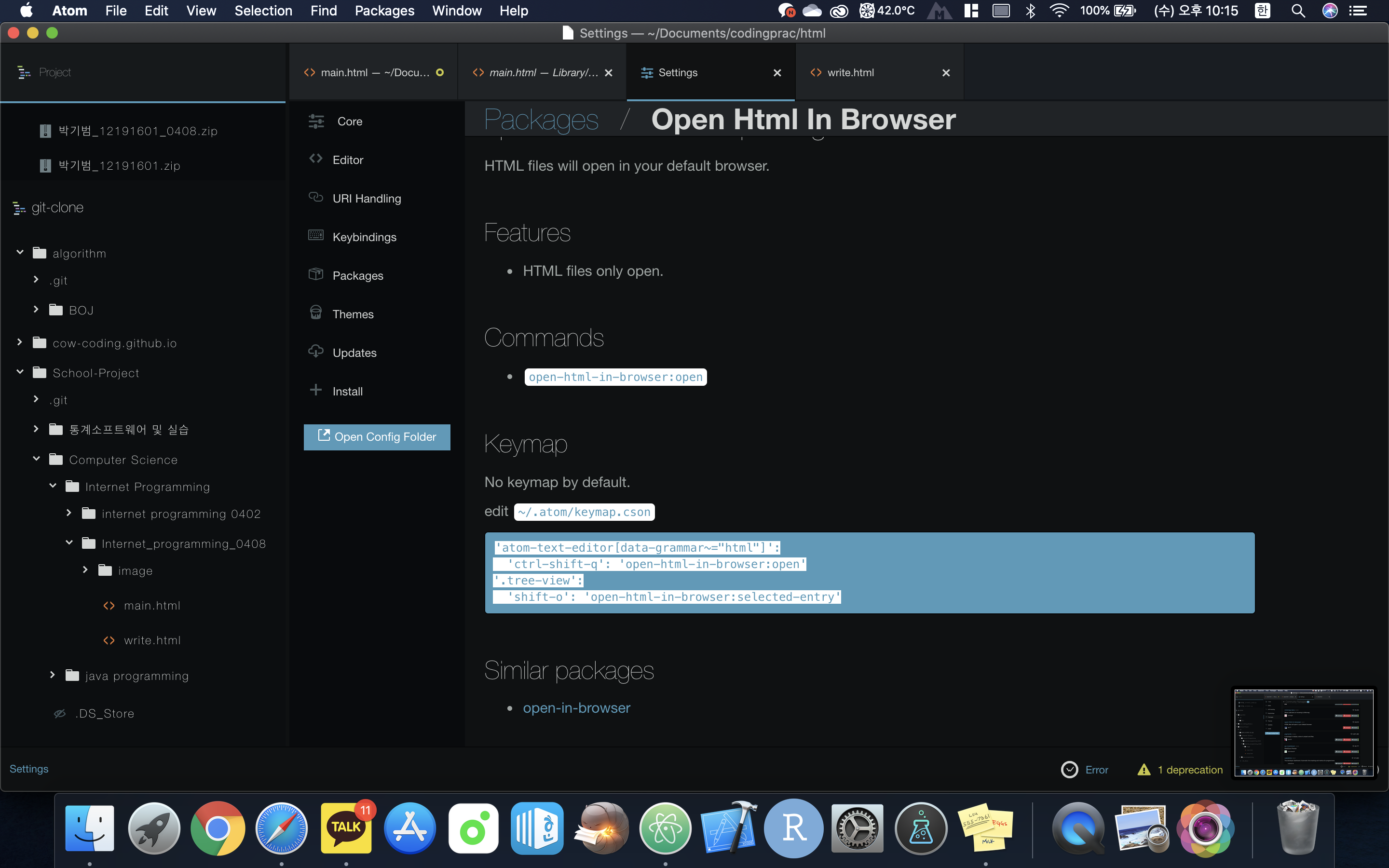The height and width of the screenshot is (868, 1389).
Task: Click the Error status check icon
Action: (1069, 769)
